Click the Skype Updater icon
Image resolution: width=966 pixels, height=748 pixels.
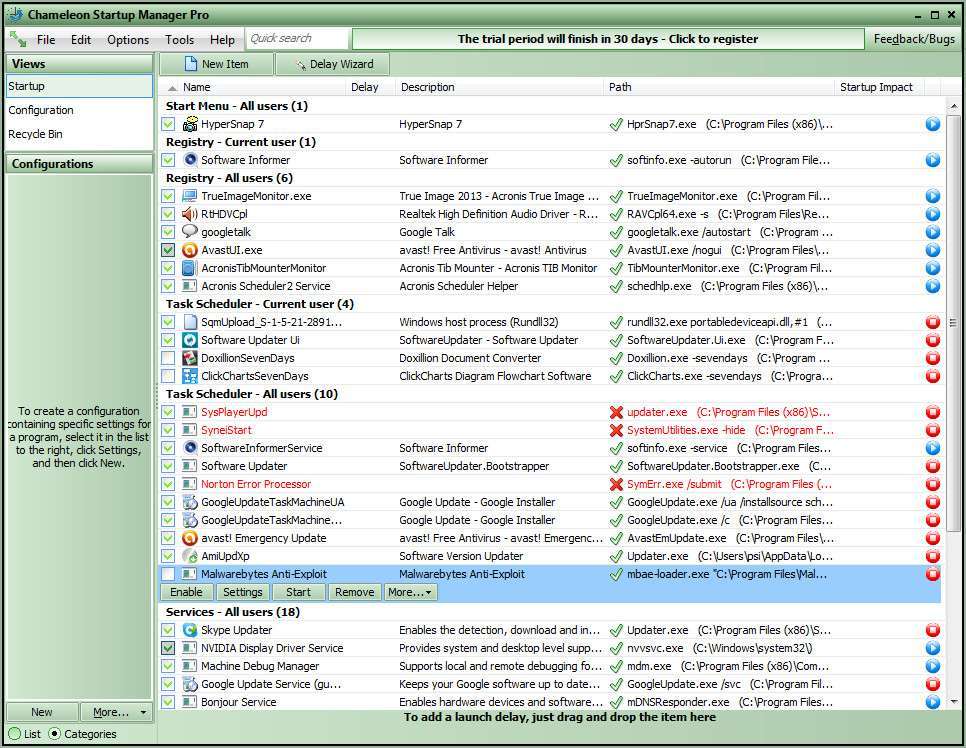pos(190,630)
